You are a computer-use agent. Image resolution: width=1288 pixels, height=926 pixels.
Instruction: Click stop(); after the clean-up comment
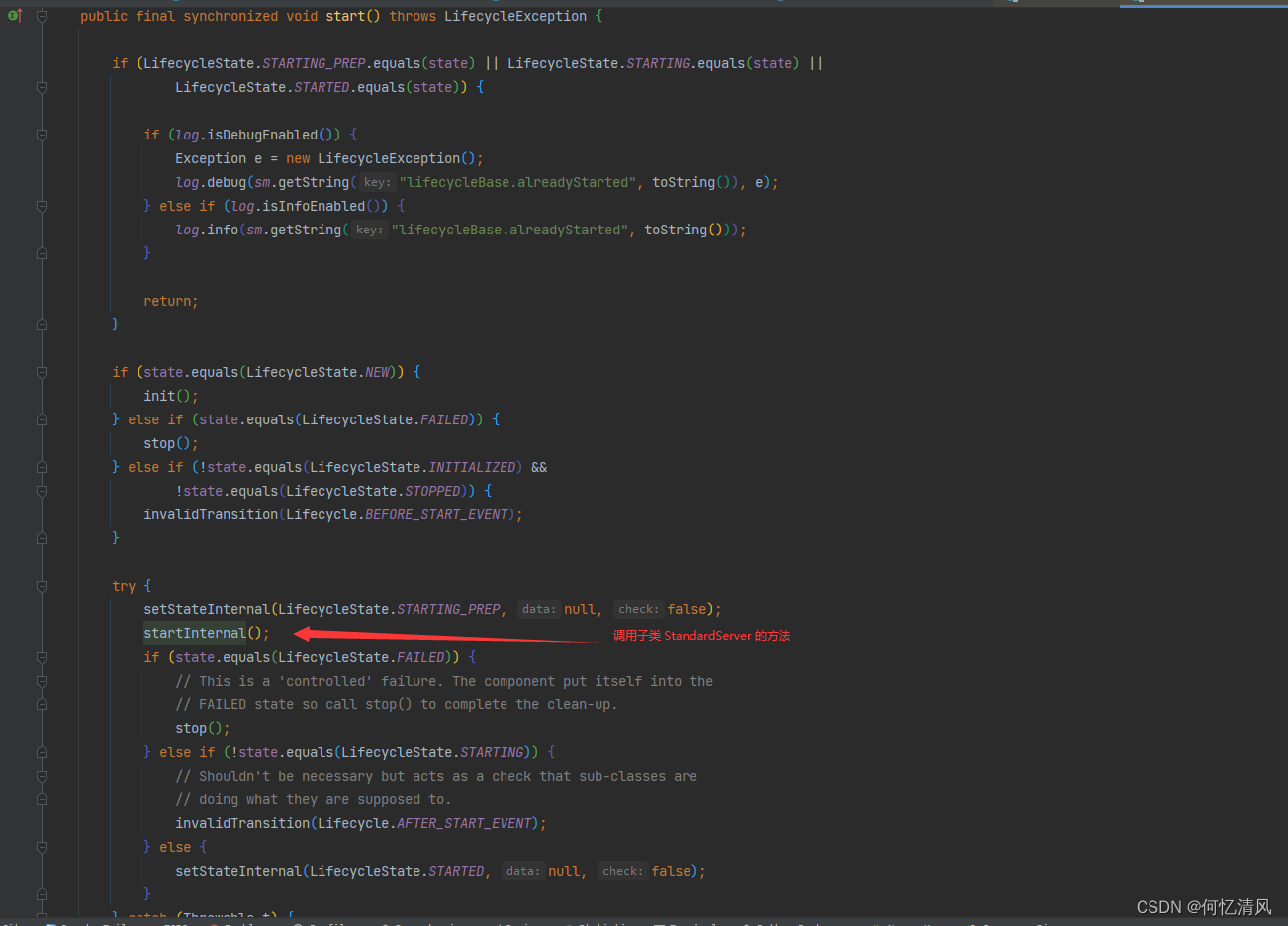click(203, 728)
